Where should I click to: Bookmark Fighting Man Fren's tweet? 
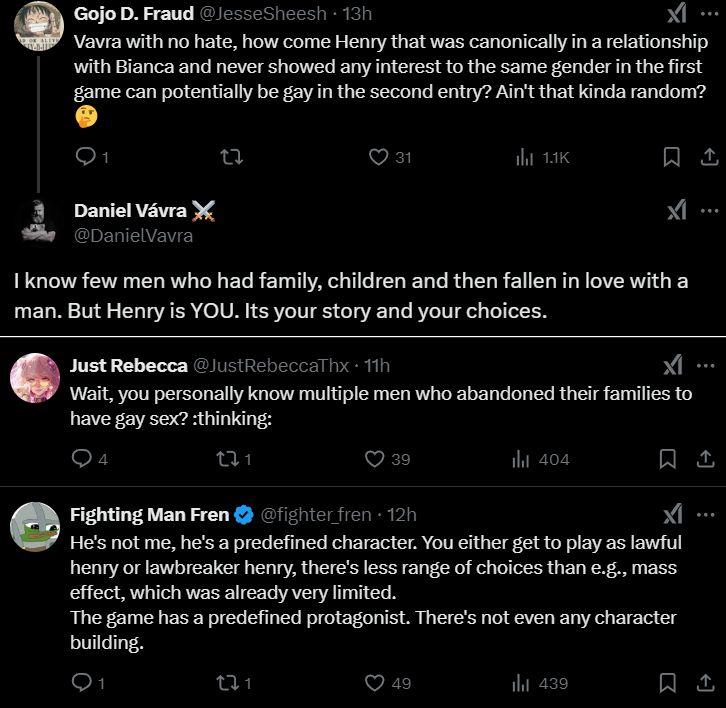667,683
